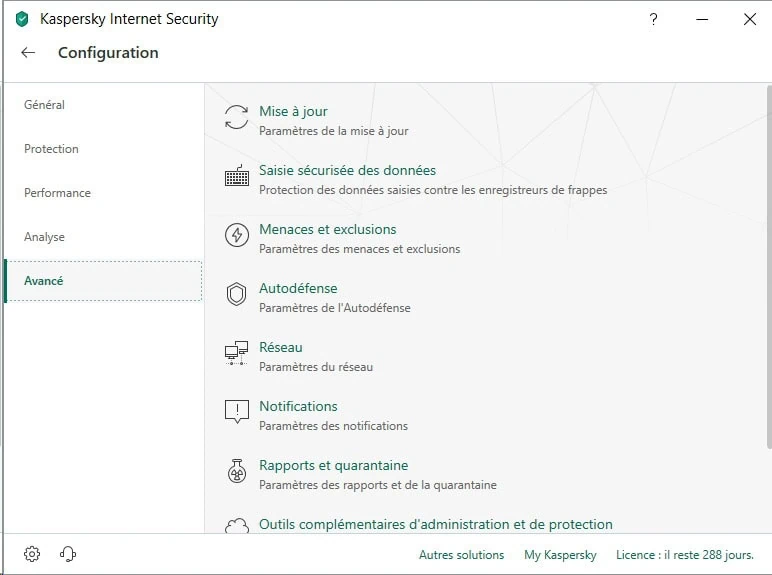772x575 pixels.
Task: Open the Performance settings section
Action: (58, 193)
